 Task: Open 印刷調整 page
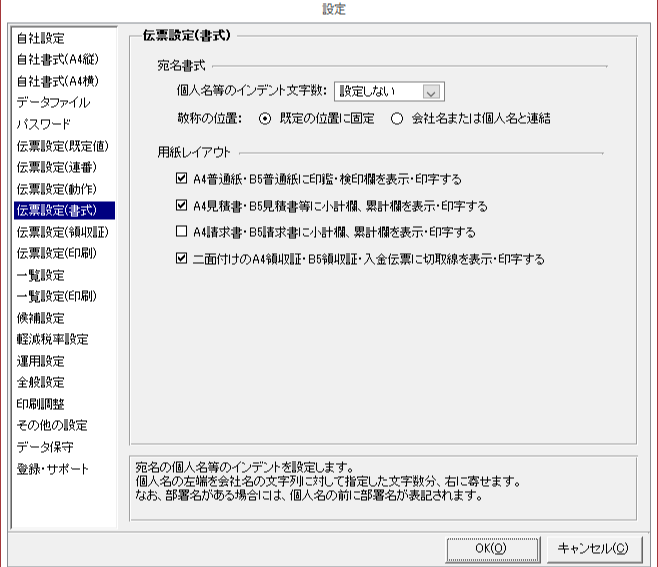coord(41,404)
